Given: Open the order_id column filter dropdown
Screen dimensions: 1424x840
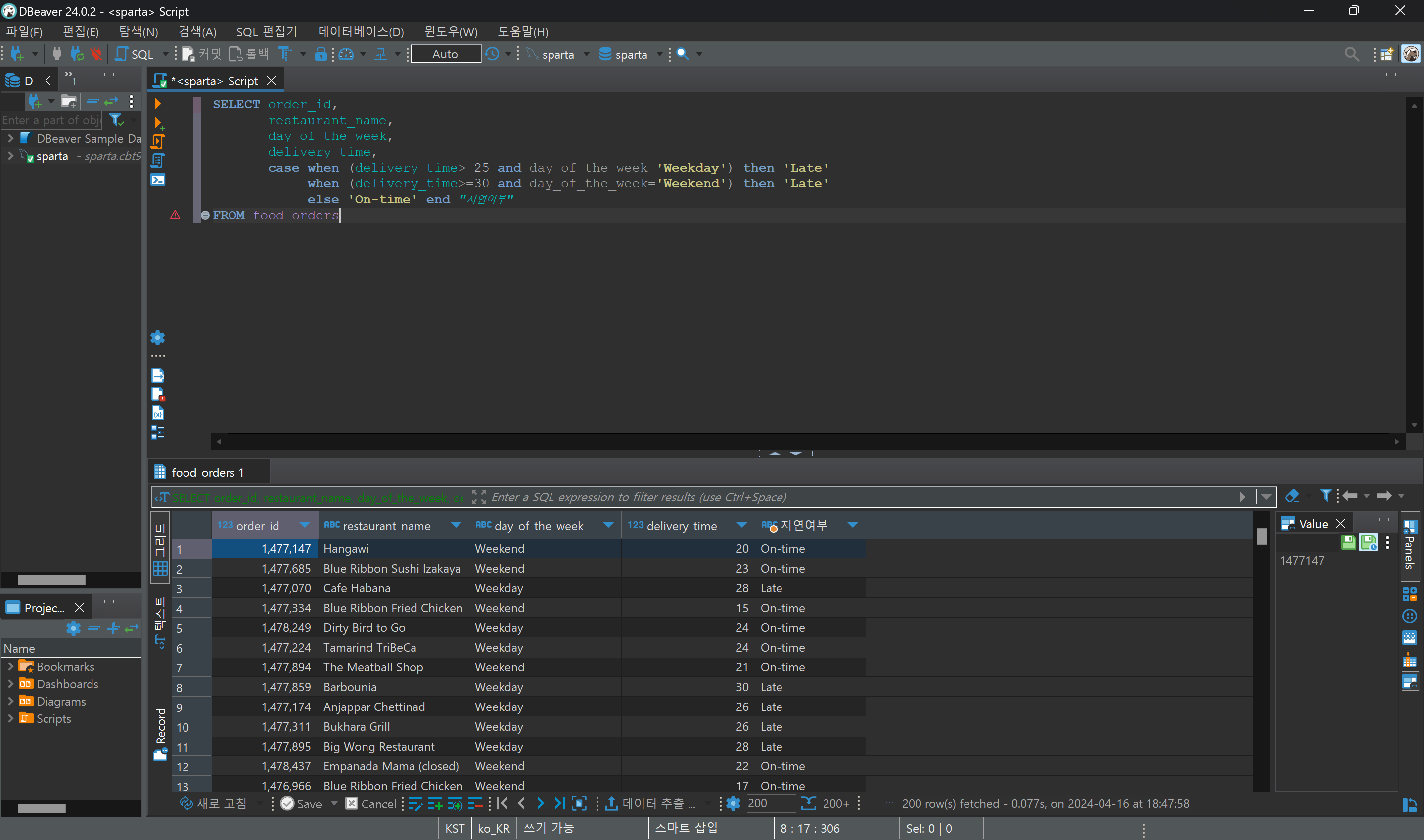Looking at the screenshot, I should pos(305,525).
